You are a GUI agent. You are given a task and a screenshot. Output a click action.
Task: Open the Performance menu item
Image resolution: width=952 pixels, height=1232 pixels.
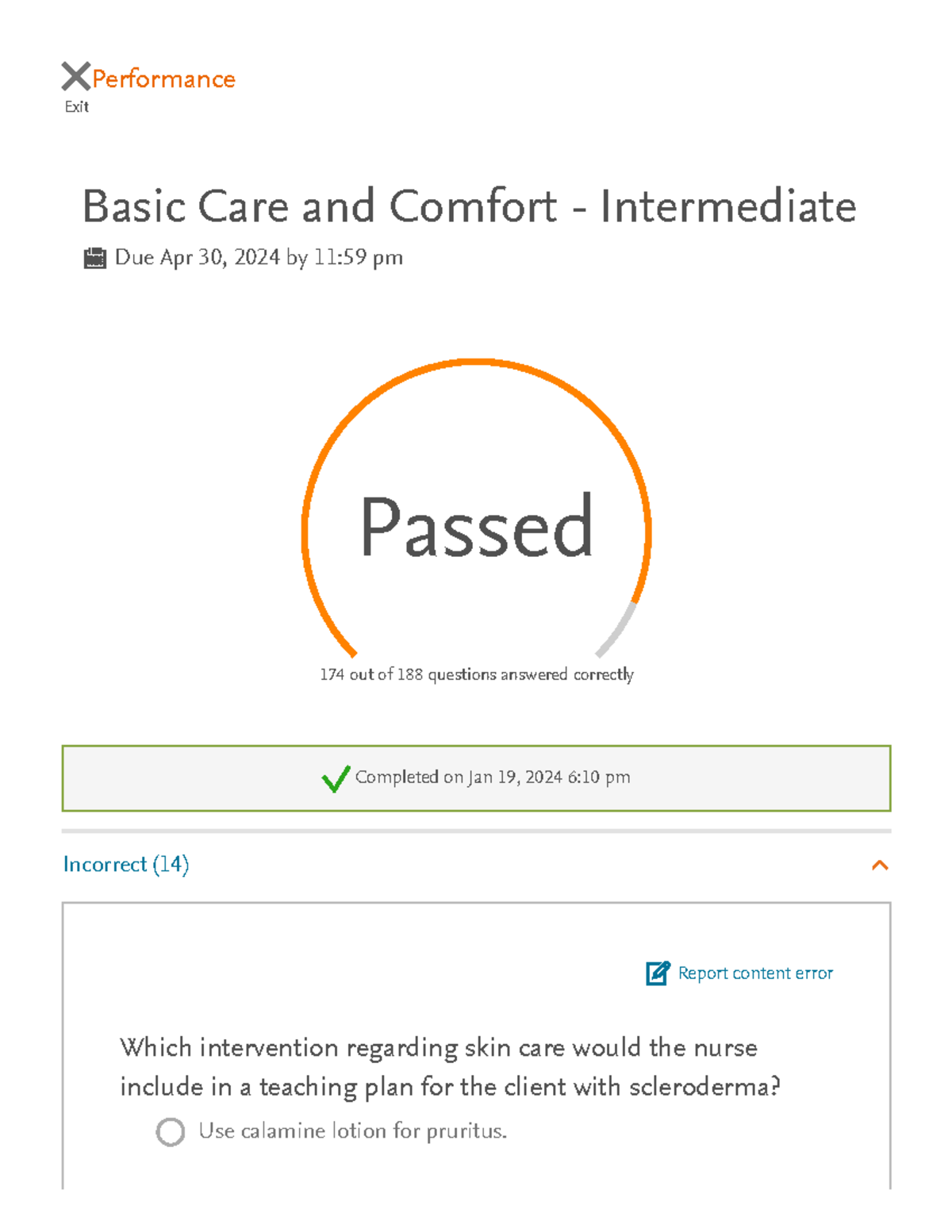[x=163, y=77]
